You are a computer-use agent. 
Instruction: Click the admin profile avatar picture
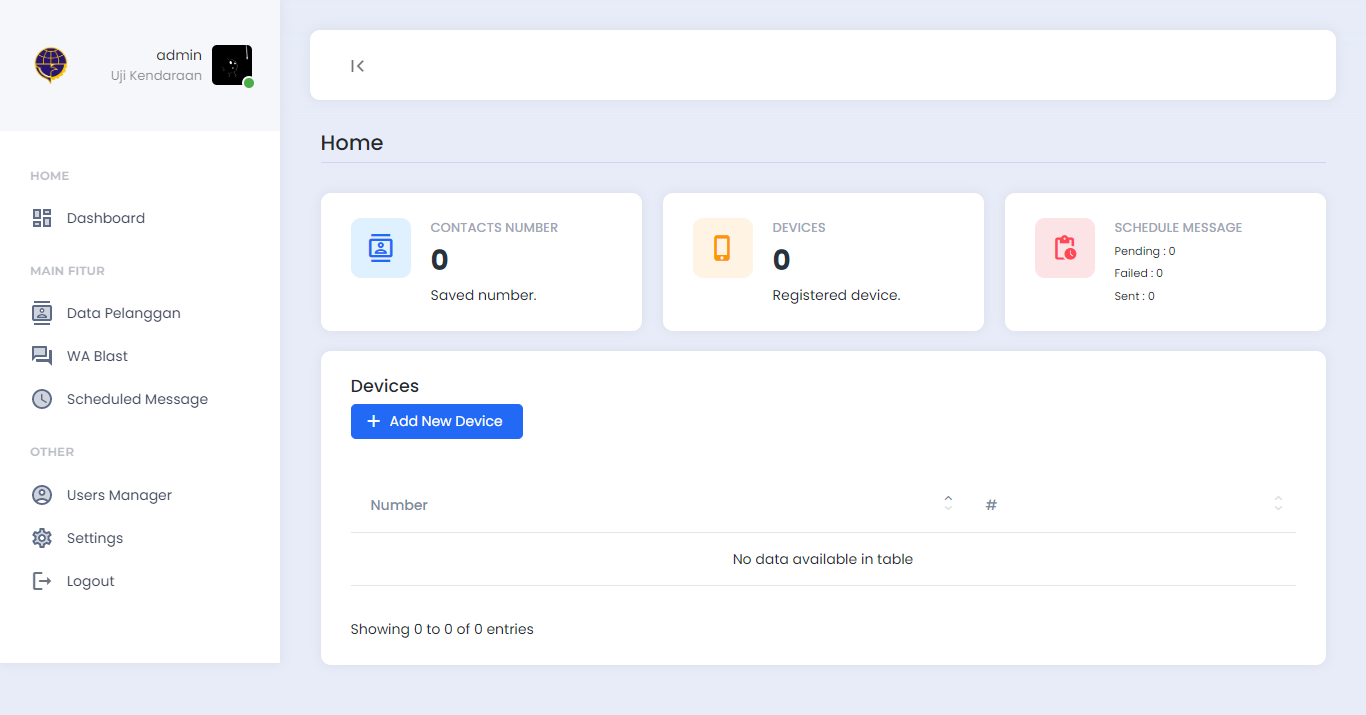tap(231, 64)
